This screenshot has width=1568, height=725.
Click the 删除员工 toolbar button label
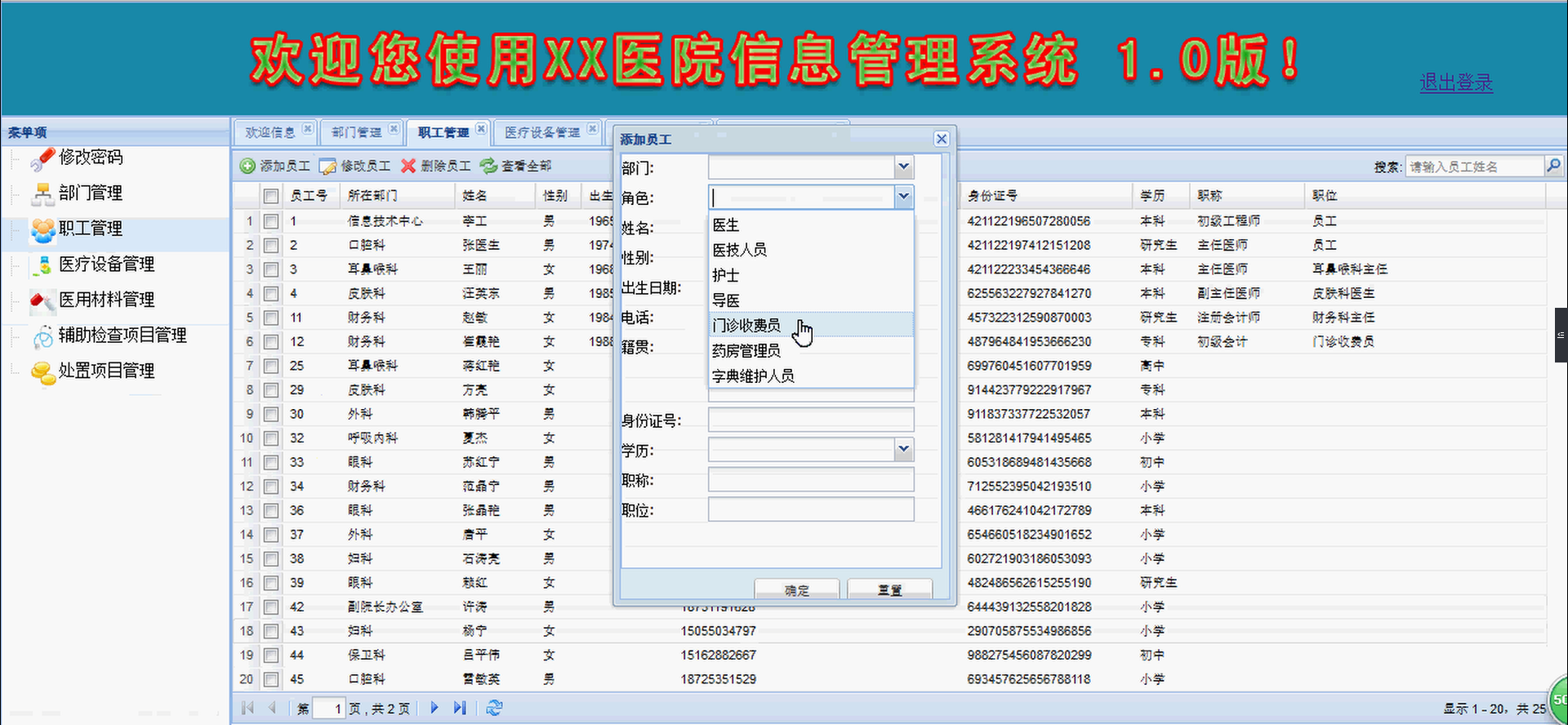point(446,166)
